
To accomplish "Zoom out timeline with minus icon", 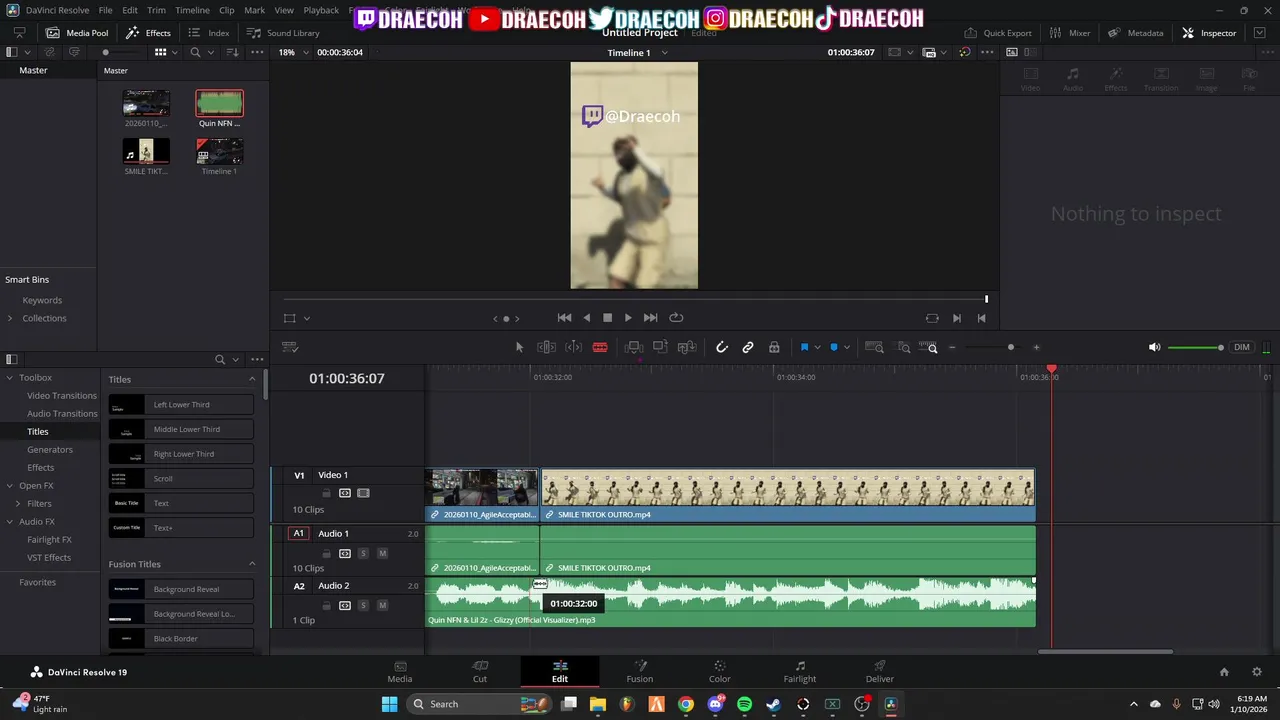I will pyautogui.click(x=952, y=347).
